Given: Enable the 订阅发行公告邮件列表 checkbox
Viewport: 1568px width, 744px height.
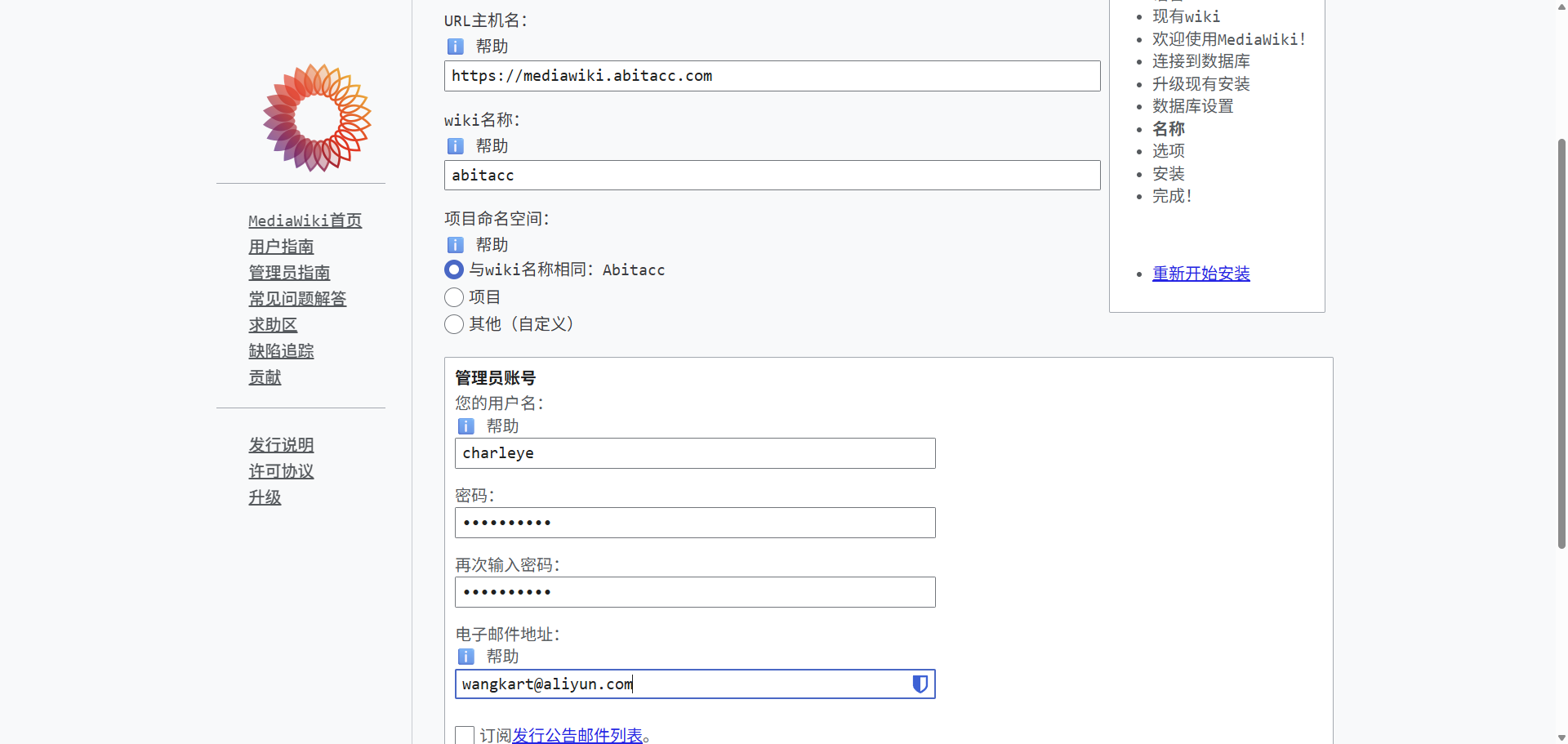Looking at the screenshot, I should (465, 735).
